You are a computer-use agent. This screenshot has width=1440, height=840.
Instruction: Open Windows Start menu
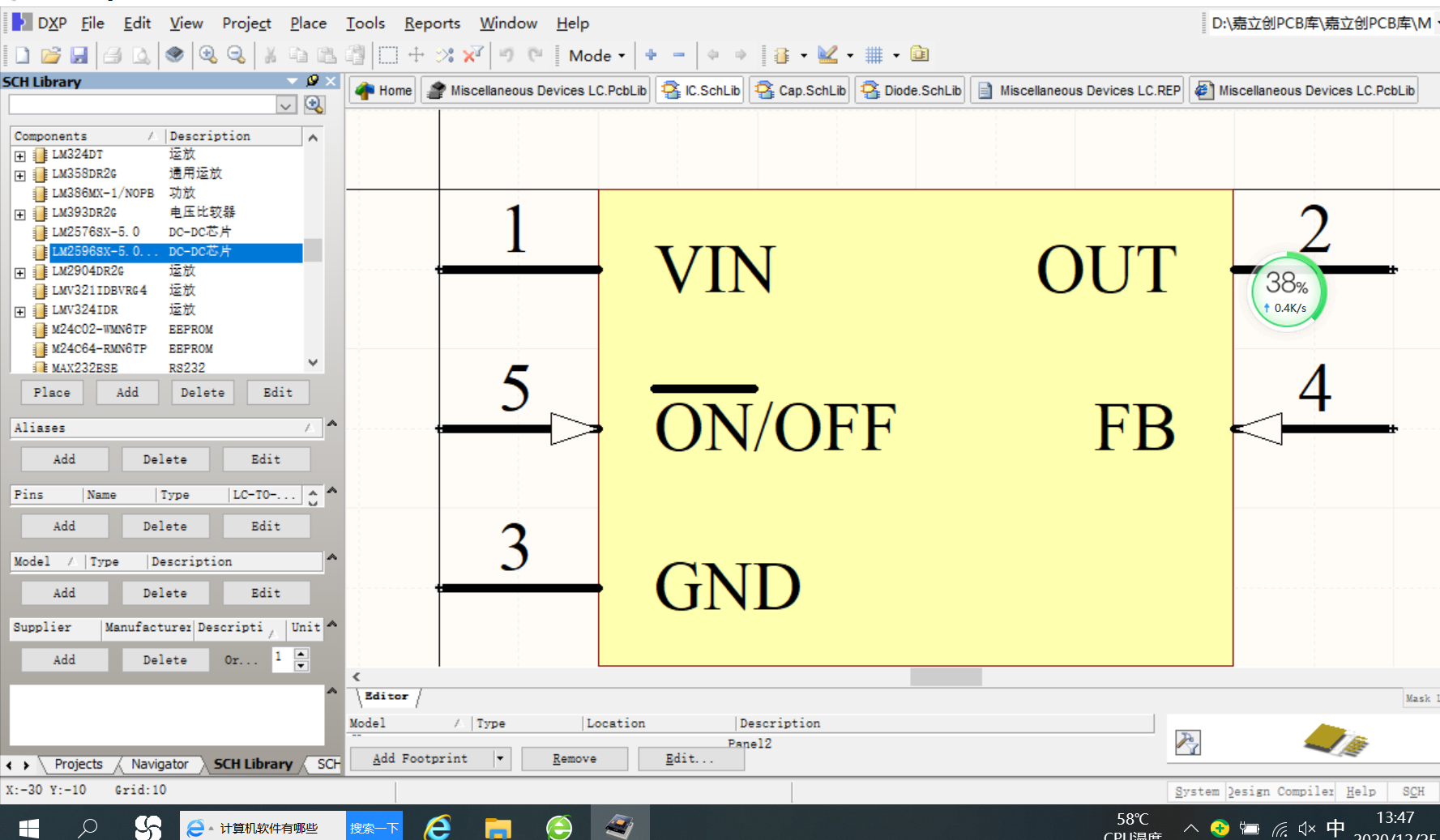(x=29, y=827)
